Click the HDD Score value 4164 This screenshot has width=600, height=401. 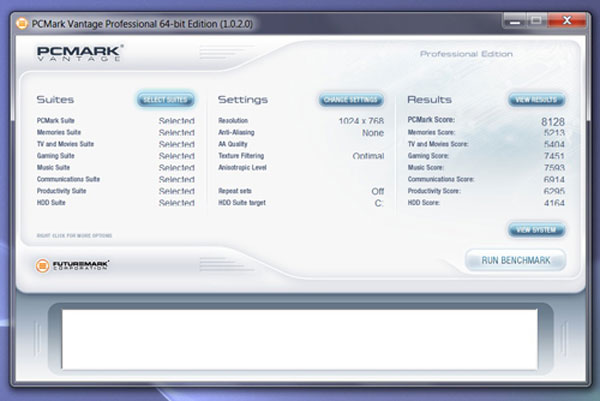554,203
